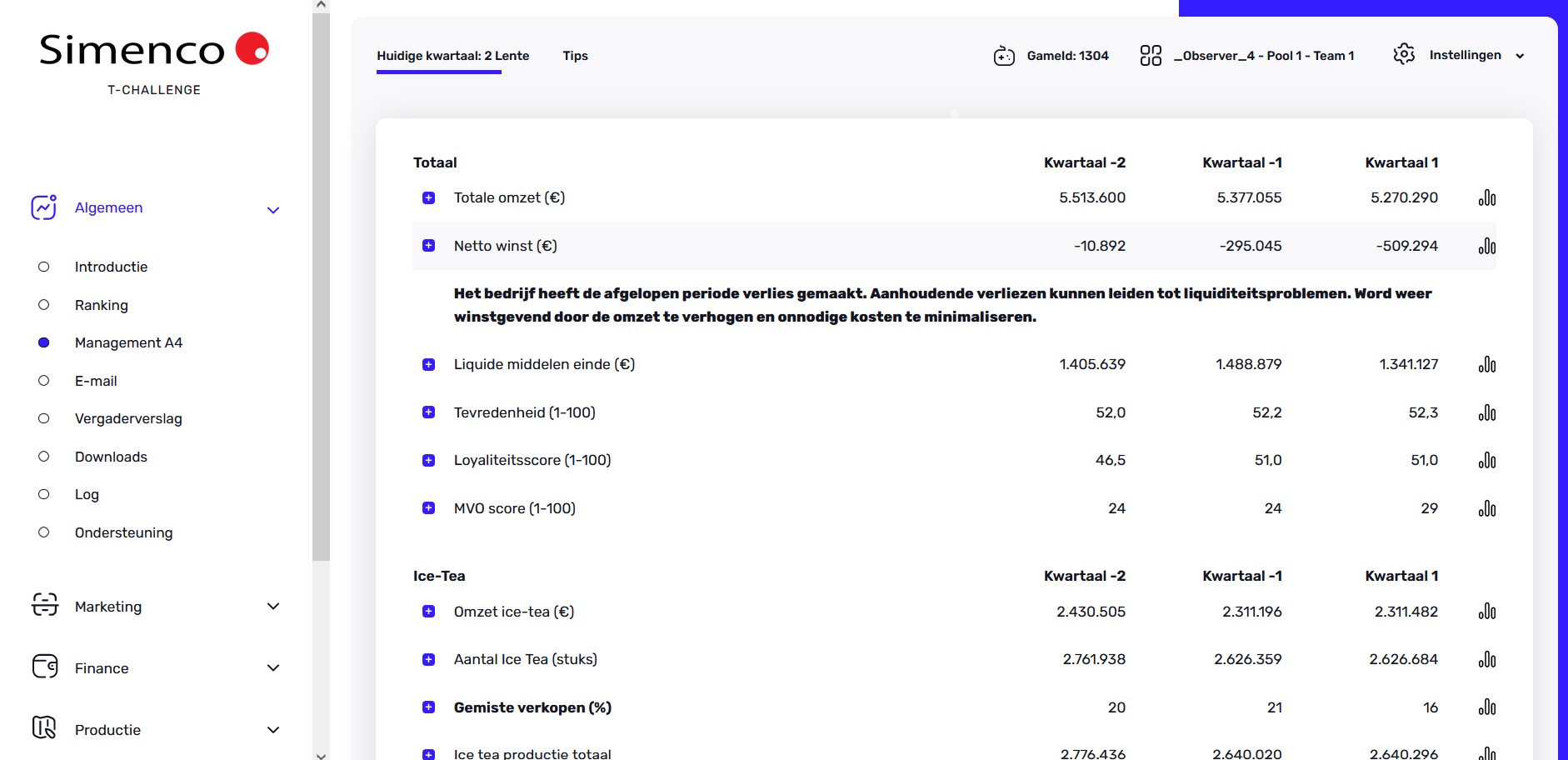This screenshot has width=1568, height=760.
Task: Select the Ranking radio bullet
Action: 44,305
